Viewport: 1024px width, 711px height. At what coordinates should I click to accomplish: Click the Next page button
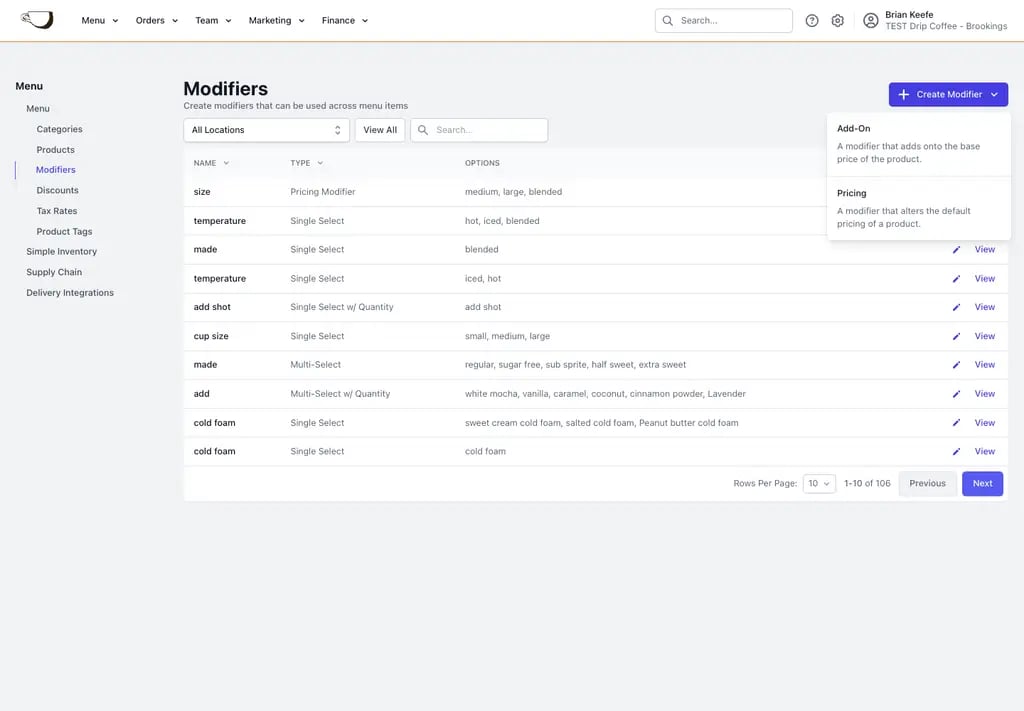[x=982, y=484]
